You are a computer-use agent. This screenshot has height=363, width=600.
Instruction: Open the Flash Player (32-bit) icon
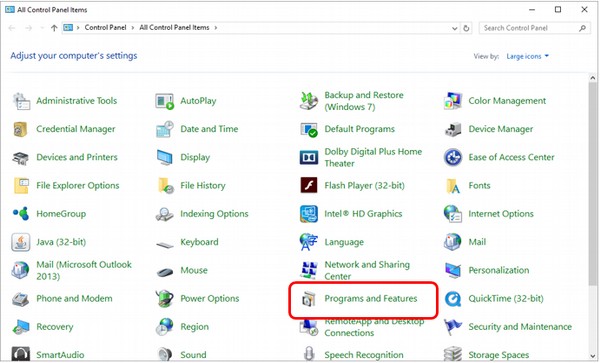(x=309, y=186)
